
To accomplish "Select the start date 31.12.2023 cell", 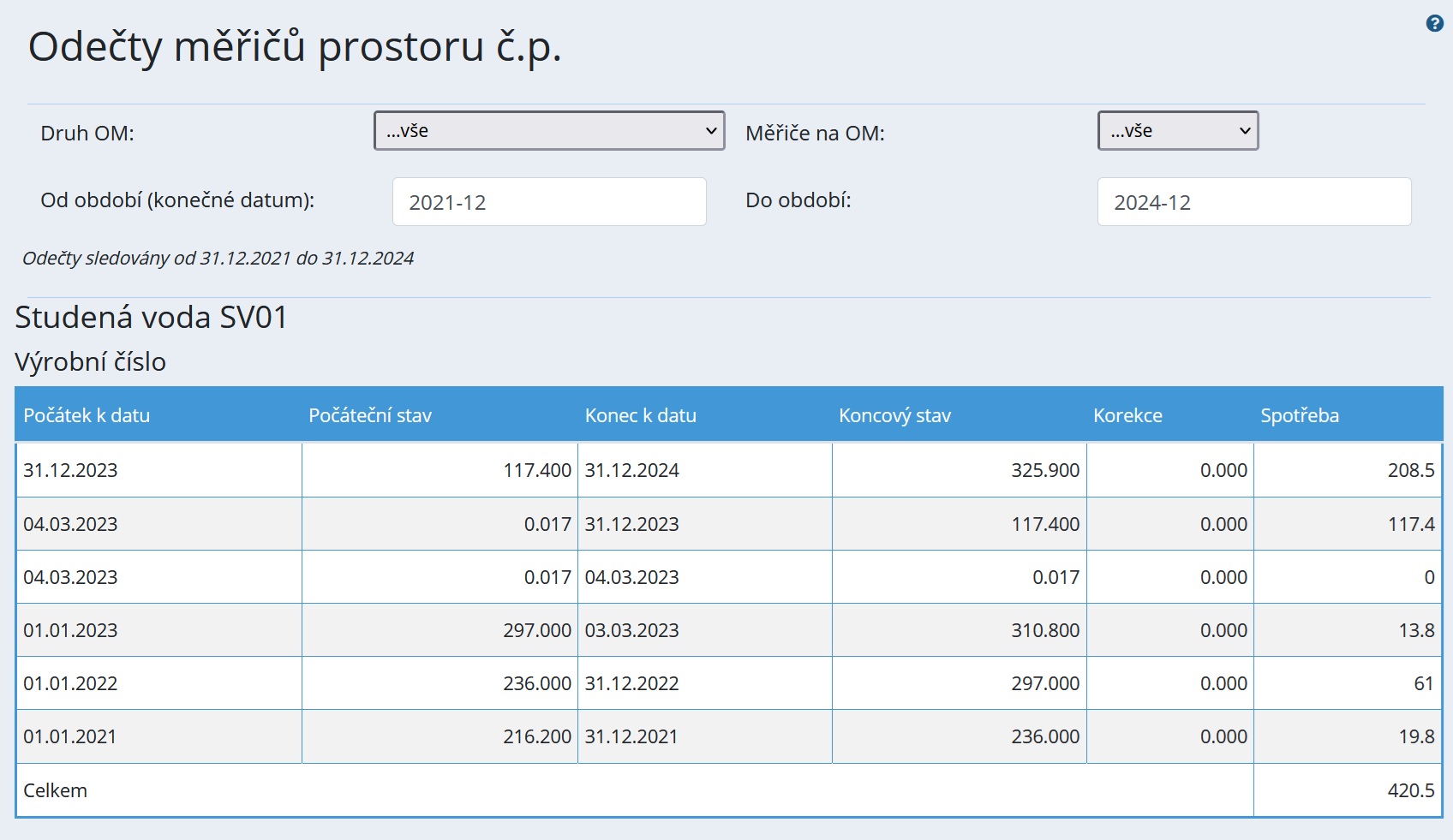I will point(70,470).
